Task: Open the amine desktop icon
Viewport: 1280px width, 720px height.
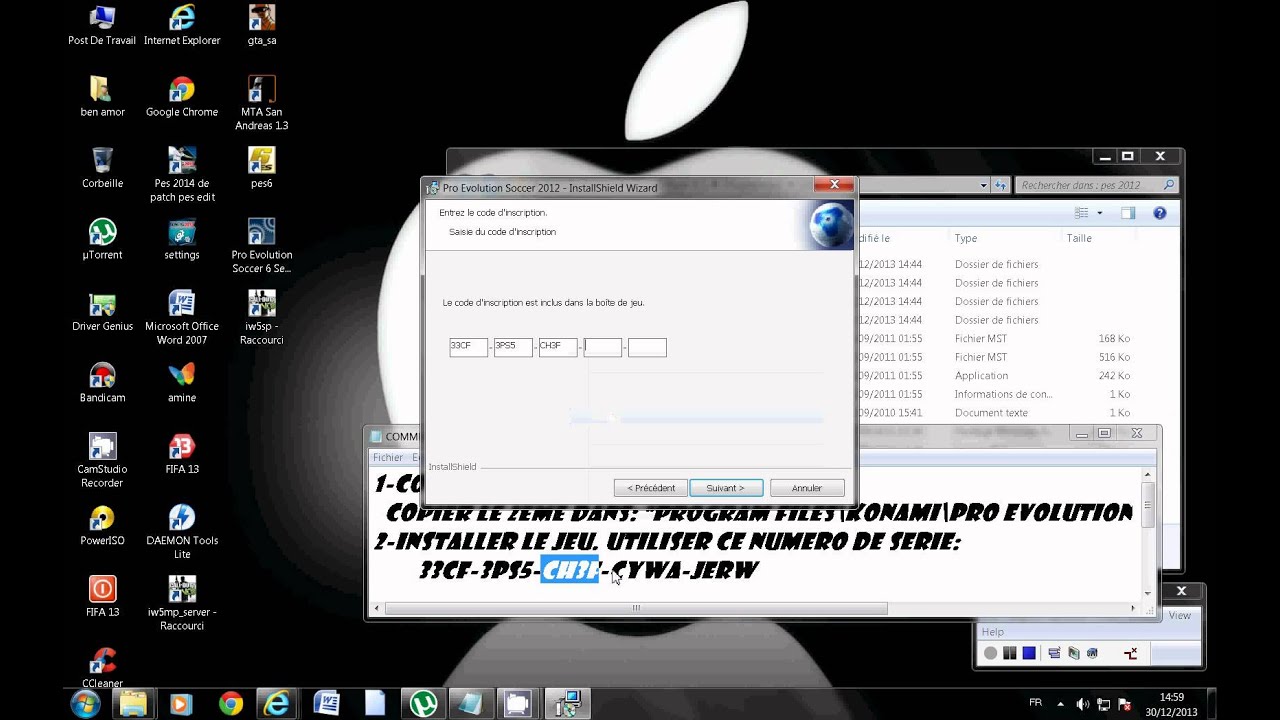Action: point(182,382)
